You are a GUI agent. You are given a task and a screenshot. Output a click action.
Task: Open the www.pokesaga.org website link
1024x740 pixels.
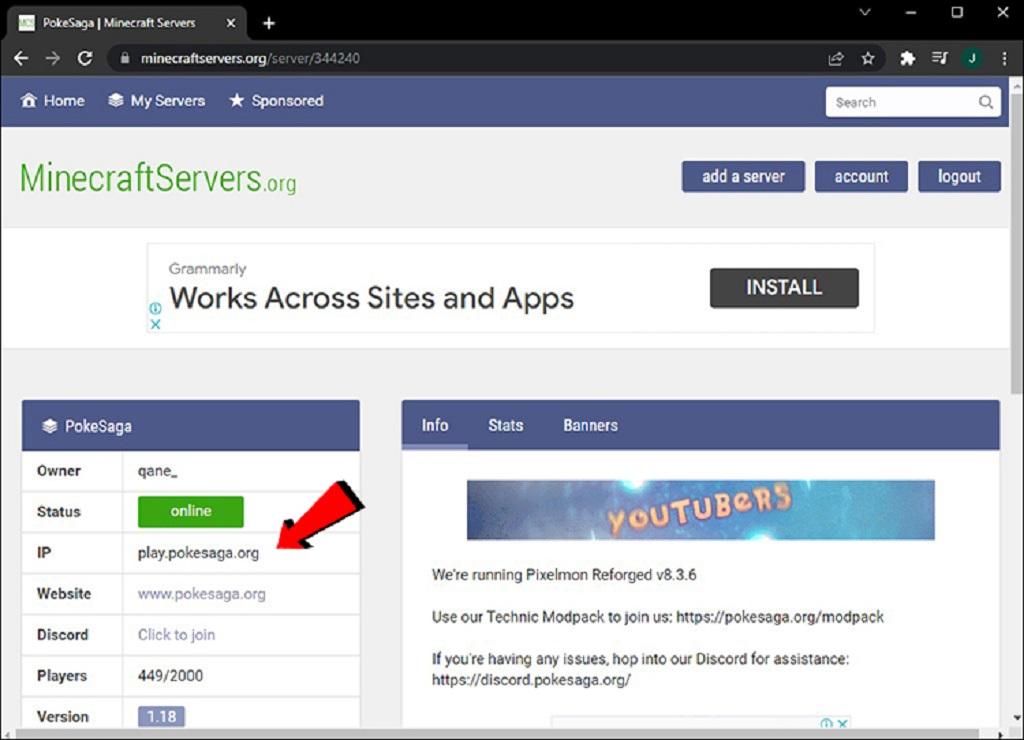[201, 594]
